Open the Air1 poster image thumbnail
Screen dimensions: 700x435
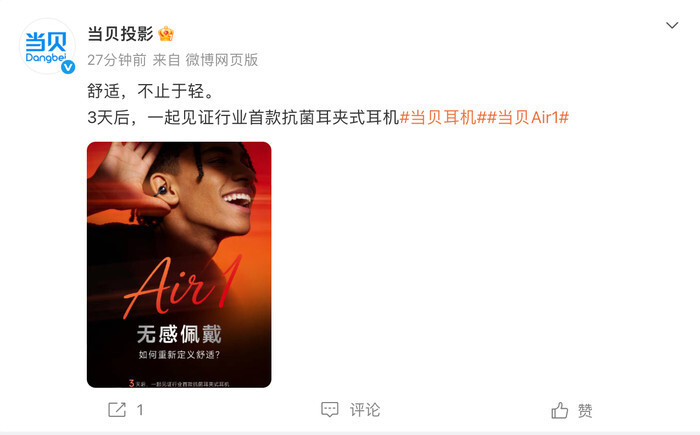(179, 264)
